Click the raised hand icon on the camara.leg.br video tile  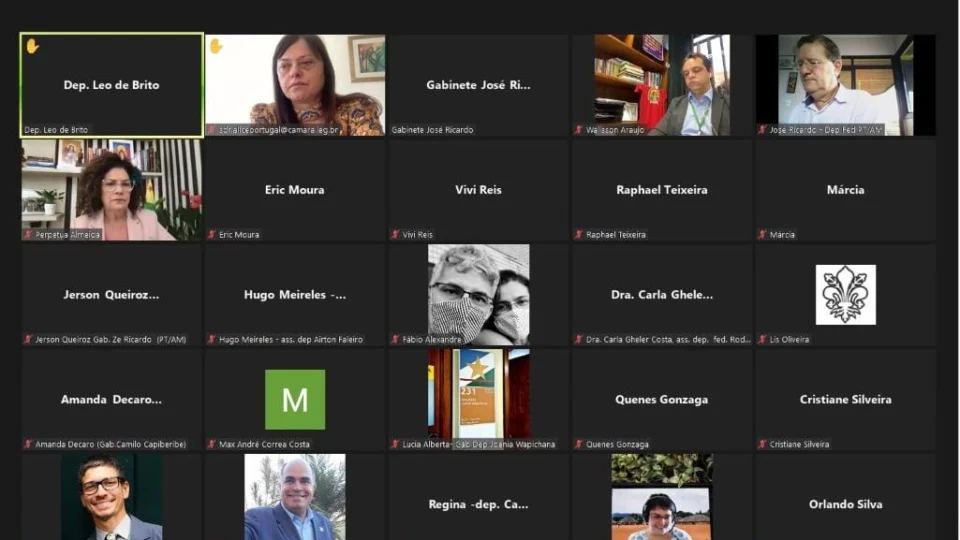click(x=215, y=46)
